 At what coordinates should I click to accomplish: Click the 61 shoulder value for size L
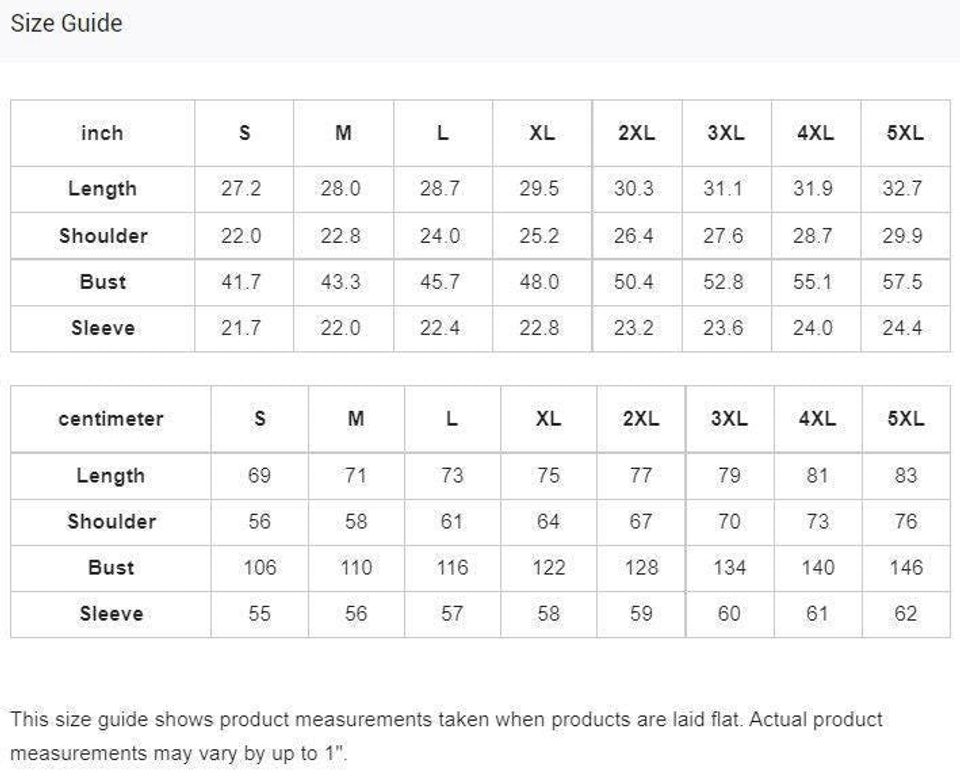click(x=452, y=521)
